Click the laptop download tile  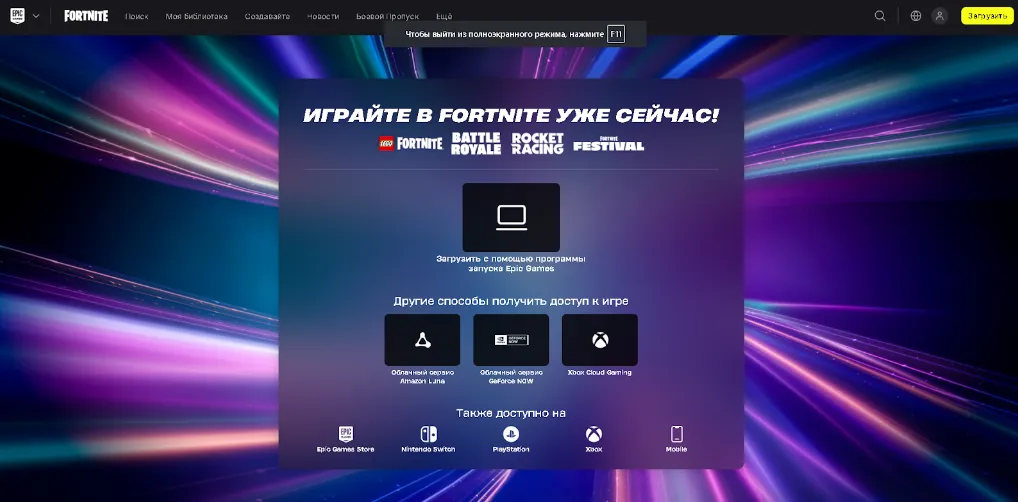[511, 217]
